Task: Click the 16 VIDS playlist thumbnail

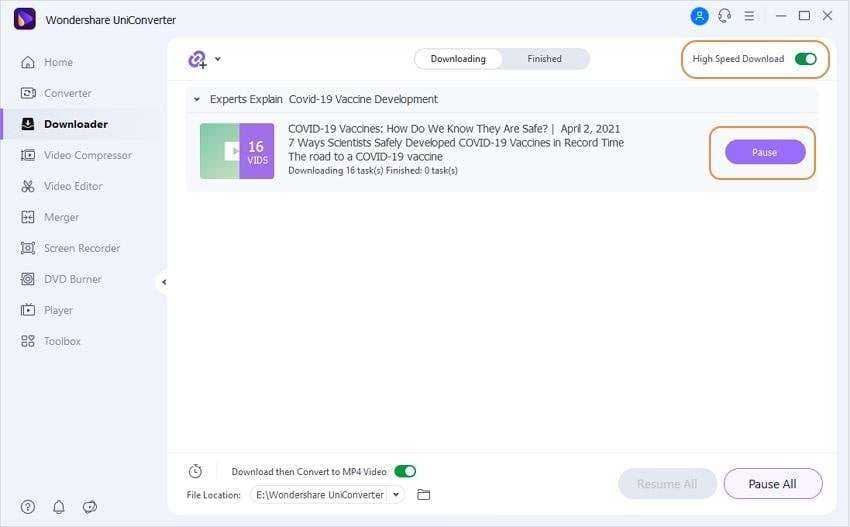Action: (237, 151)
